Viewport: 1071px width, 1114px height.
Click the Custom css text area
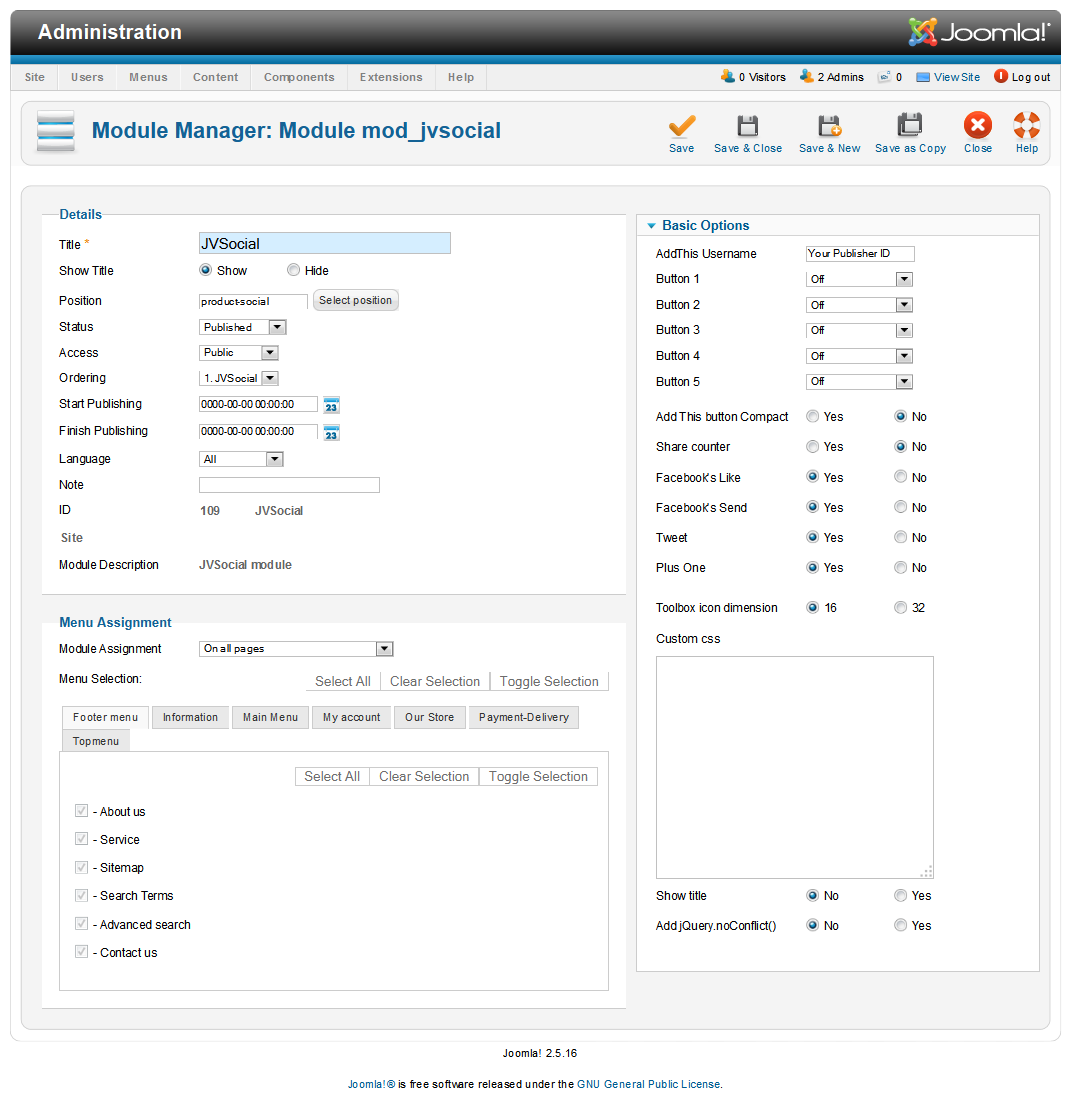pyautogui.click(x=795, y=768)
